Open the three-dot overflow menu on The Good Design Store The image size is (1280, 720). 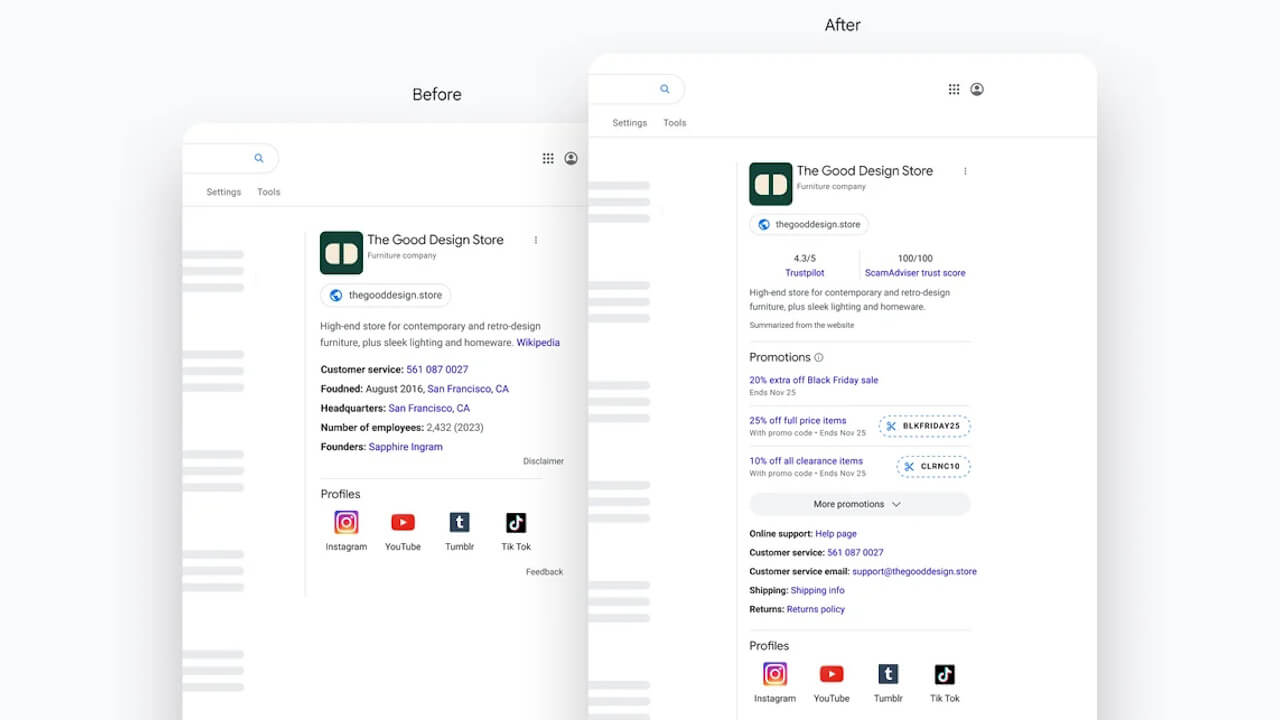coord(965,171)
